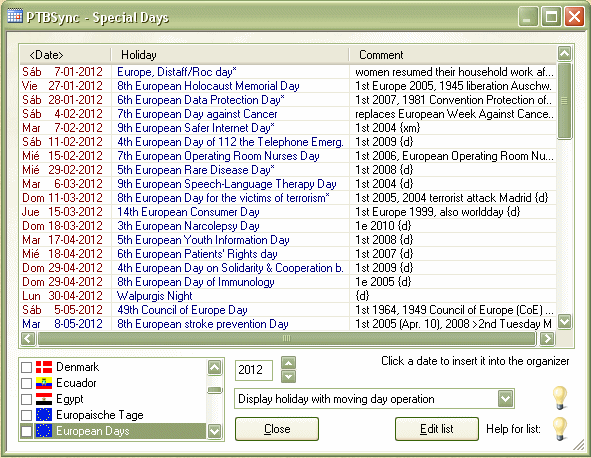Click the Help for list lightbulb icon
The width and height of the screenshot is (591, 458).
click(x=560, y=429)
